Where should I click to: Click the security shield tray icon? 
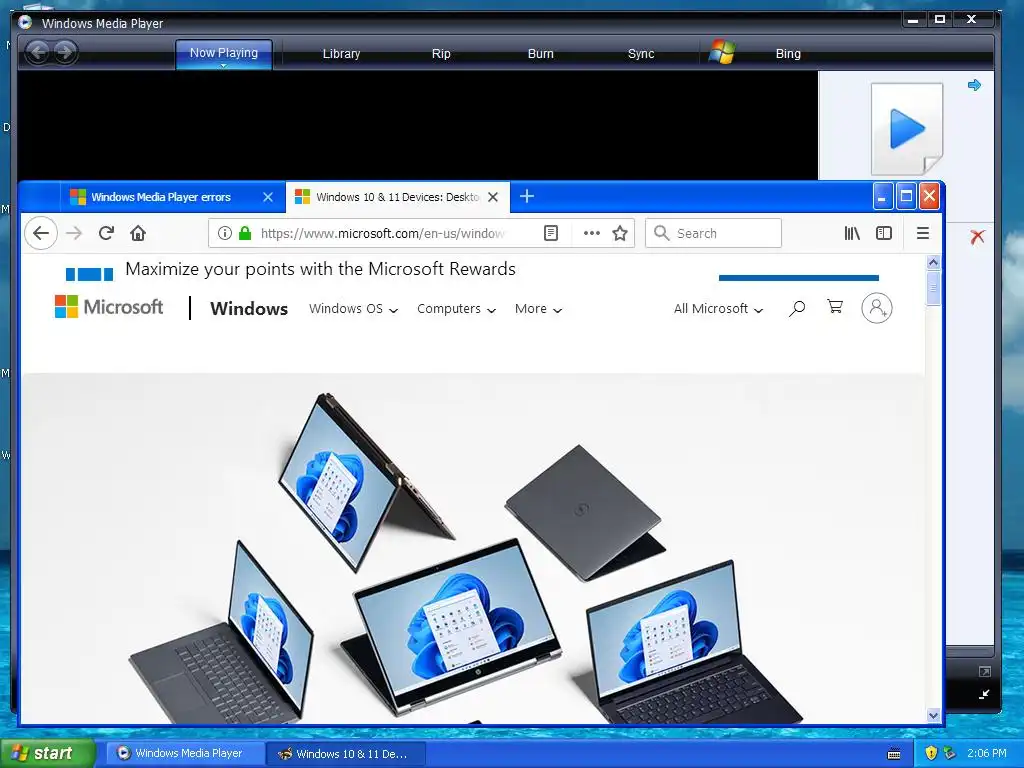(931, 754)
